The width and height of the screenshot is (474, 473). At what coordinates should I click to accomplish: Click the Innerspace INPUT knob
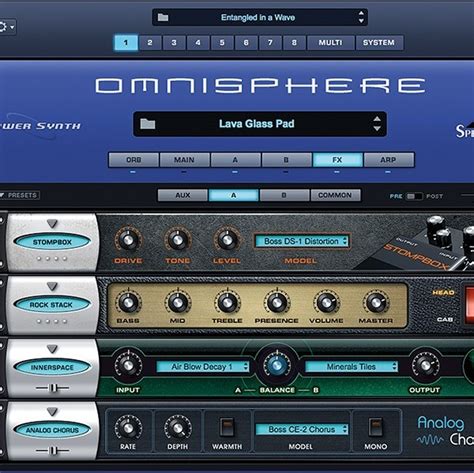click(128, 365)
